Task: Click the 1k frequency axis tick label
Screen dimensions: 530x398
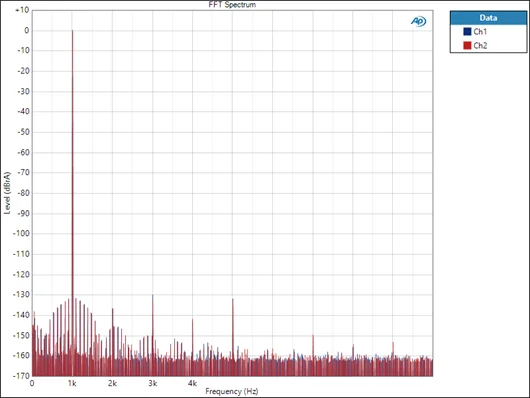Action: [72, 383]
